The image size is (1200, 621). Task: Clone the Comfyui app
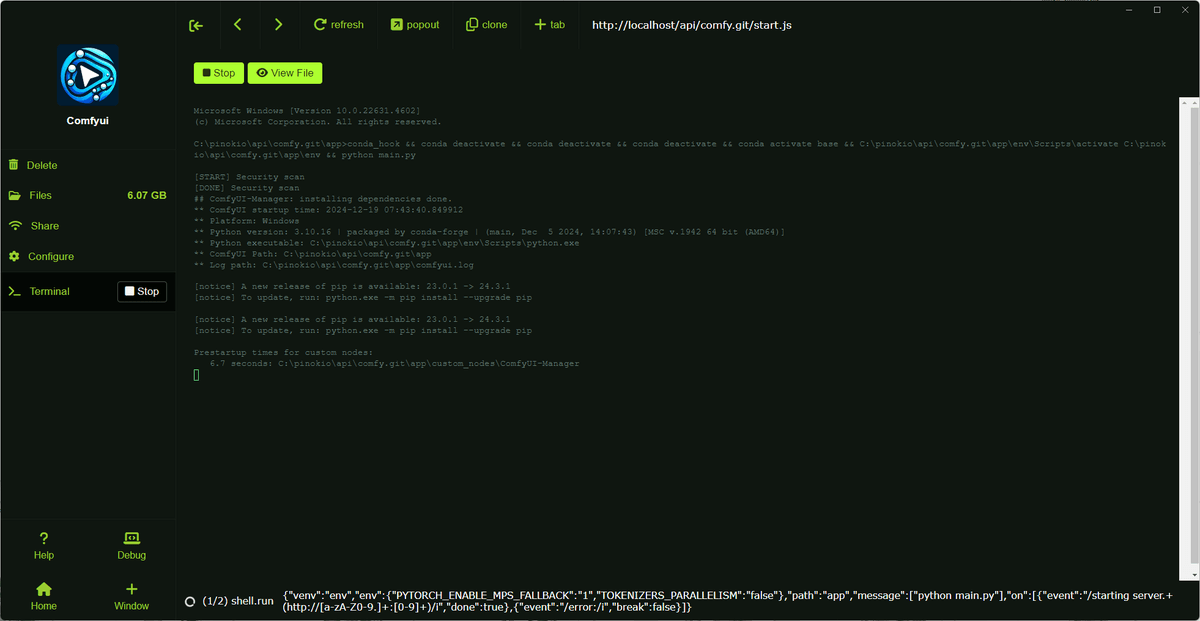tap(486, 24)
